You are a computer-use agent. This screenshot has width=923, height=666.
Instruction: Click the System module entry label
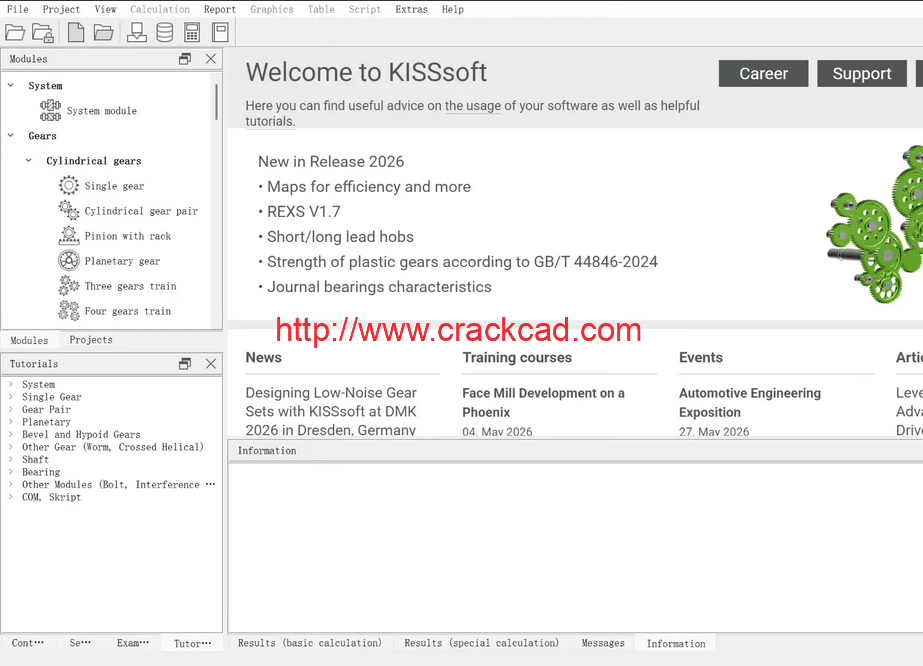[101, 111]
